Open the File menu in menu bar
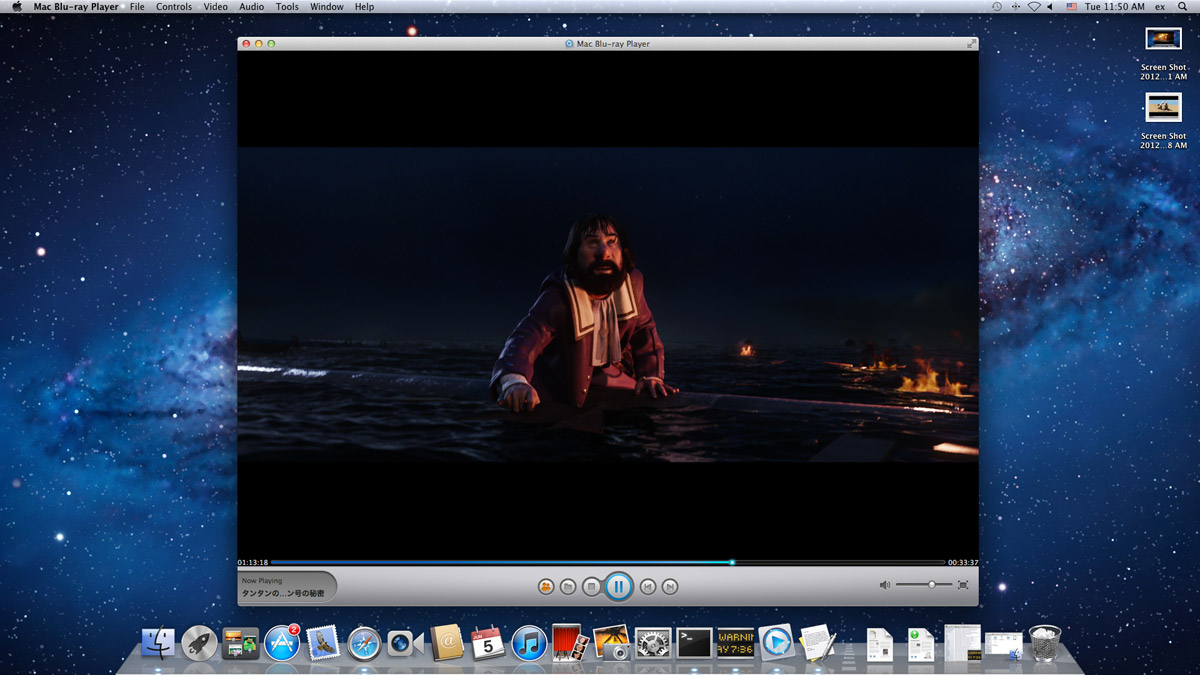The width and height of the screenshot is (1200, 675). (137, 7)
